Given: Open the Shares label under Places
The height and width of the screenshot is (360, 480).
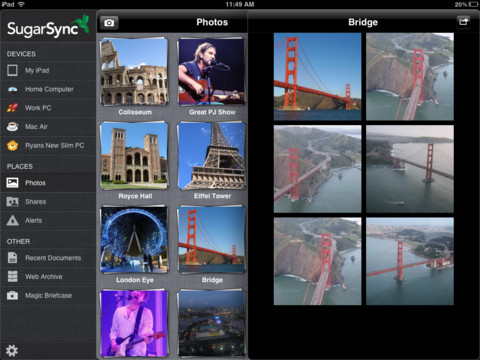Looking at the screenshot, I should (36, 202).
